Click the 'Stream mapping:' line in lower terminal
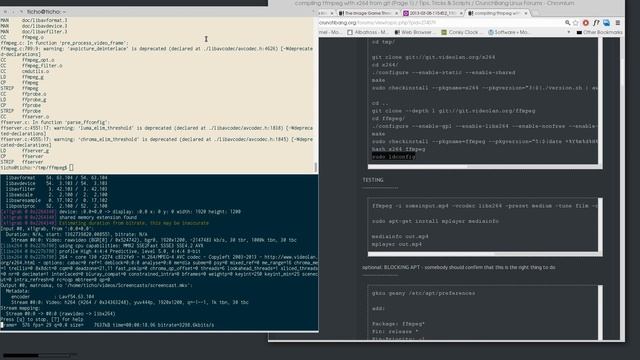This screenshot has width=640, height=360. pos(20,308)
